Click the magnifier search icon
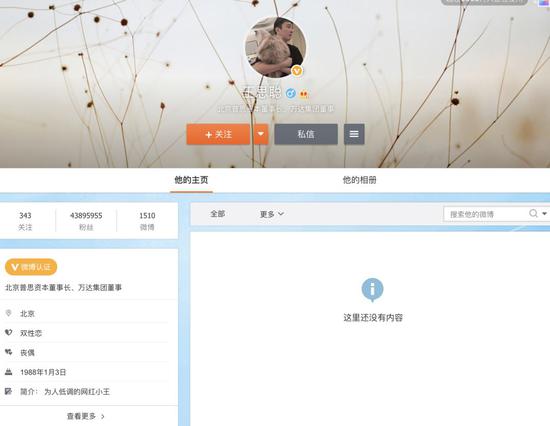Screen dimensions: 550x426 [x=533, y=213]
